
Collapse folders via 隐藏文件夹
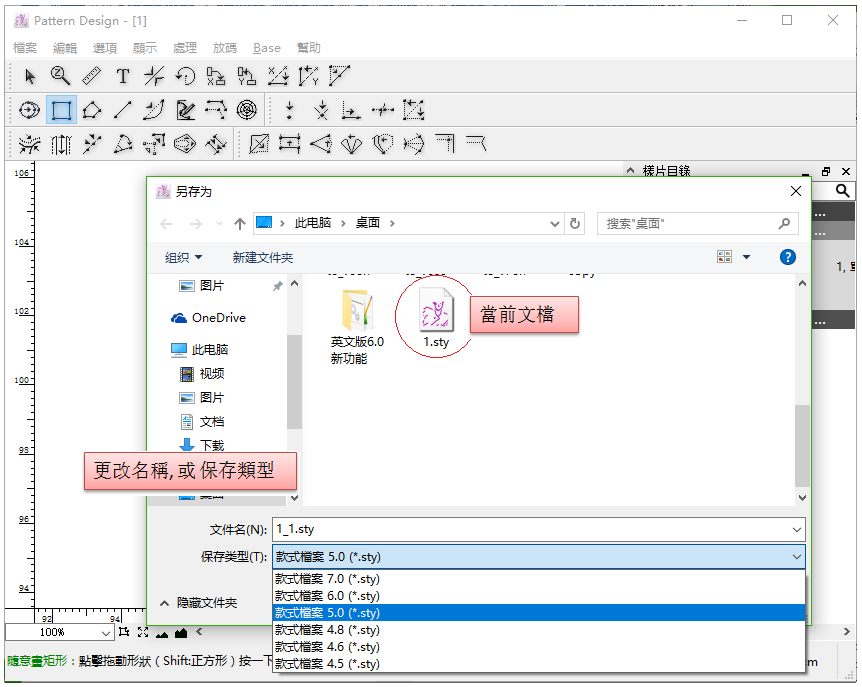(198, 603)
